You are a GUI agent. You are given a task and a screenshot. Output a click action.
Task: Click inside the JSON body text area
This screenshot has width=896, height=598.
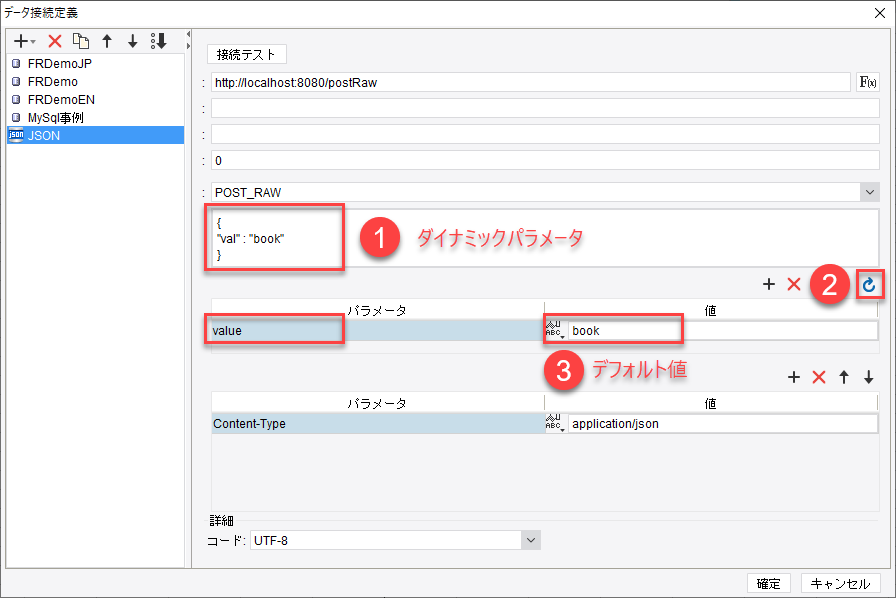point(545,238)
